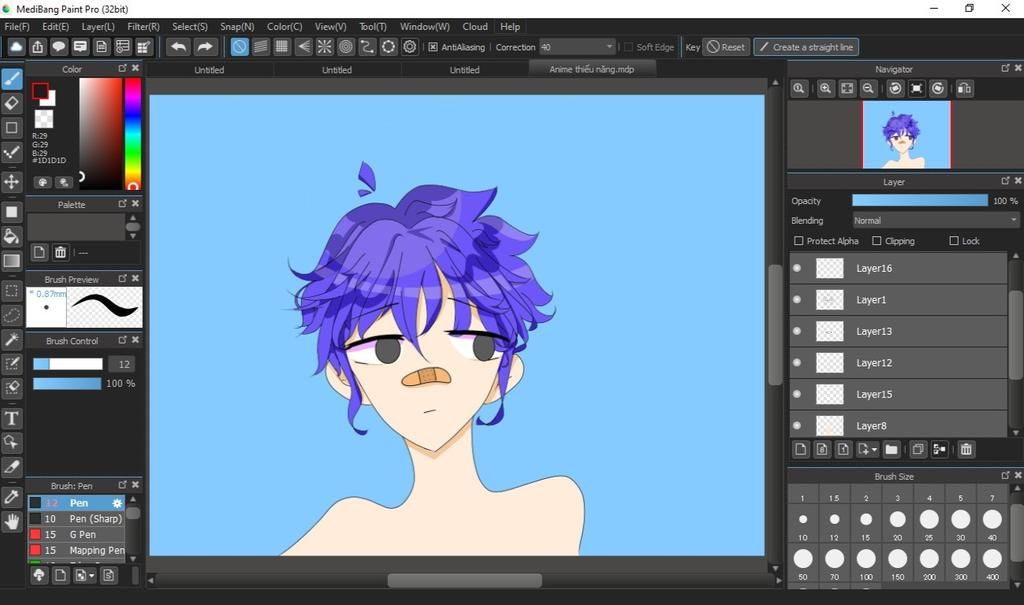The height and width of the screenshot is (605, 1024).
Task: Select the Move tool
Action: 12,182
